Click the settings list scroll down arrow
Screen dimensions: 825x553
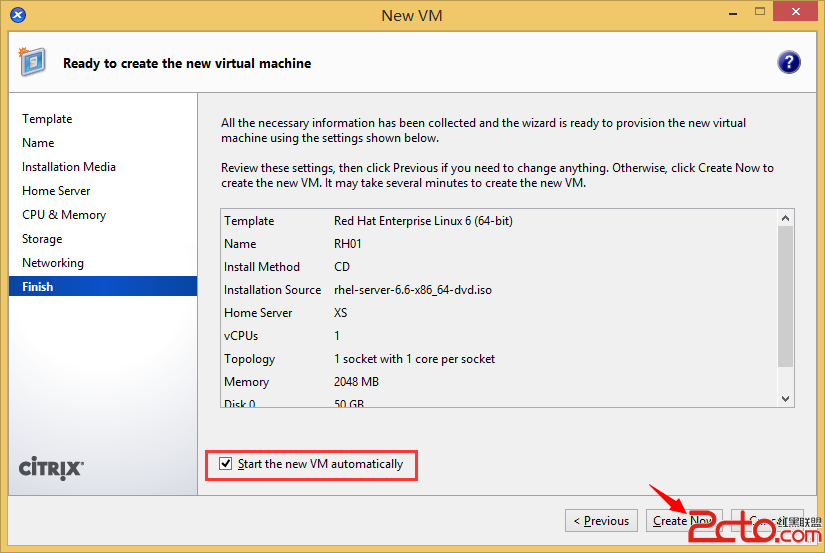[786, 399]
